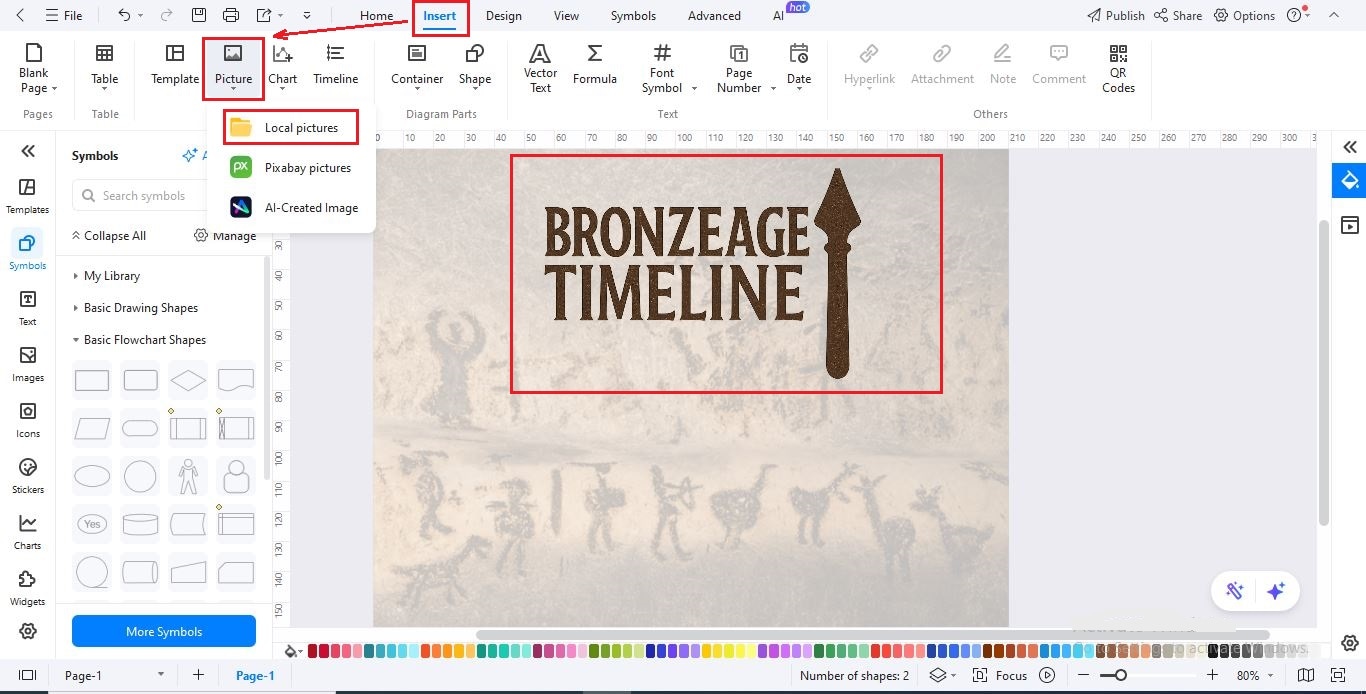Open the Table insert tool

pyautogui.click(x=104, y=68)
